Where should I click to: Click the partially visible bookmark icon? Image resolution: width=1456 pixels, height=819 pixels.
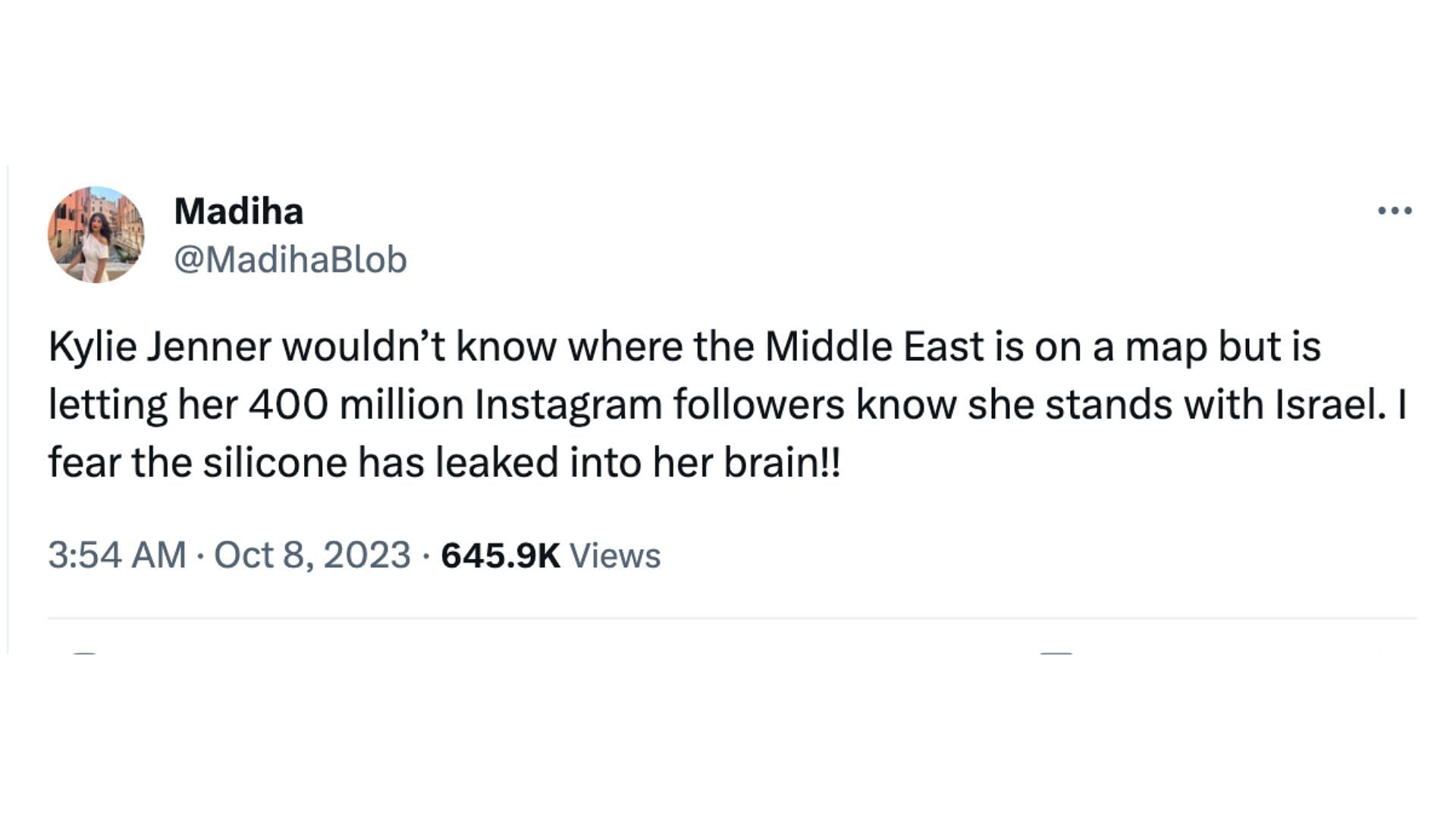pyautogui.click(x=1056, y=651)
